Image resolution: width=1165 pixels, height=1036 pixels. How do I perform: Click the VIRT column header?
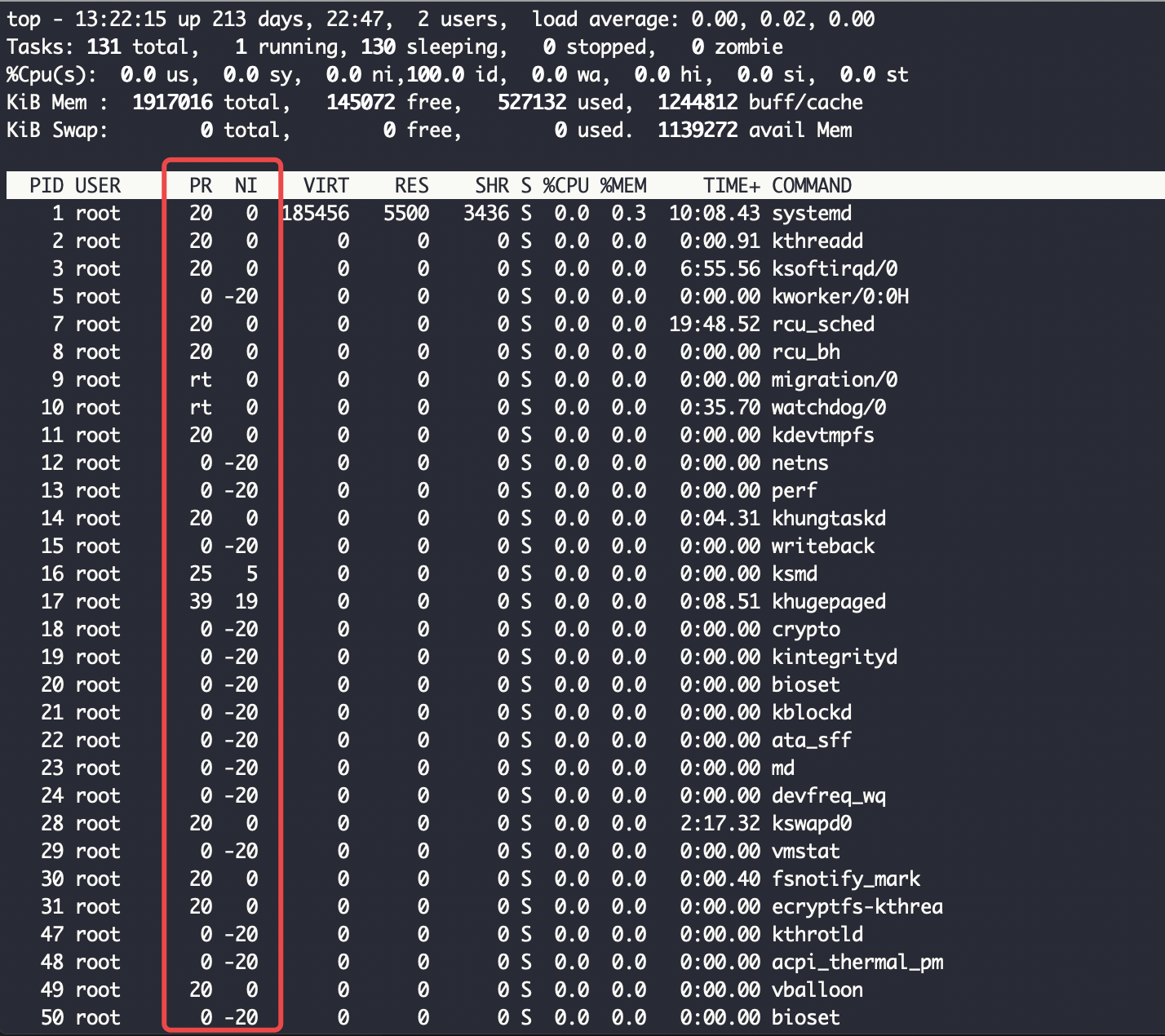click(326, 186)
